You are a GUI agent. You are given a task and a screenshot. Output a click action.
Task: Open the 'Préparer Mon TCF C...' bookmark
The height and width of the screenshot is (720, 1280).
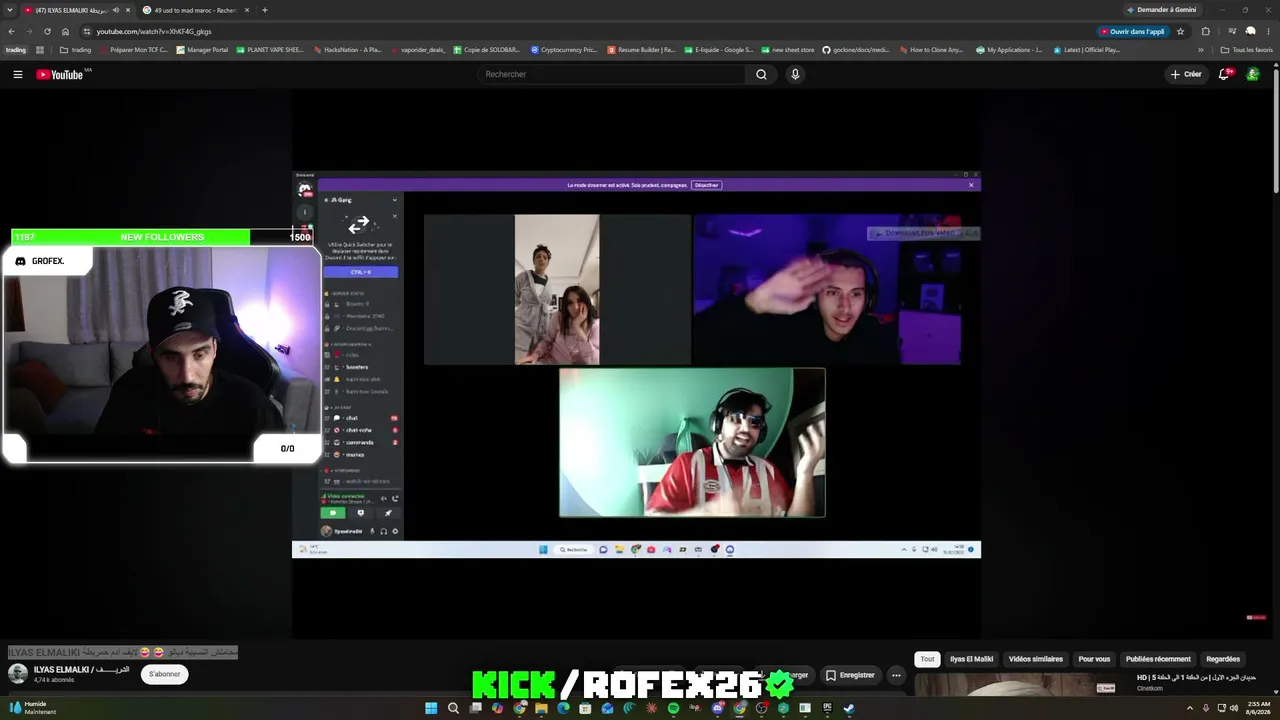[134, 50]
